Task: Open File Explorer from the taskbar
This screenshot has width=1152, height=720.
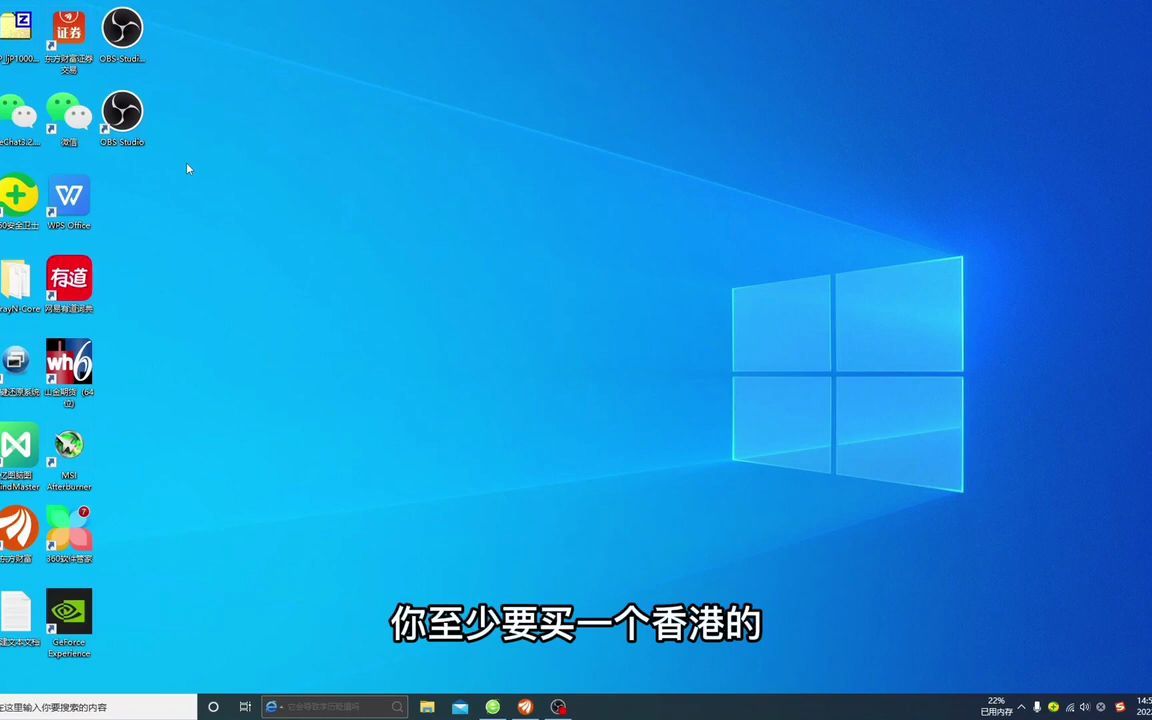Action: pyautogui.click(x=428, y=707)
